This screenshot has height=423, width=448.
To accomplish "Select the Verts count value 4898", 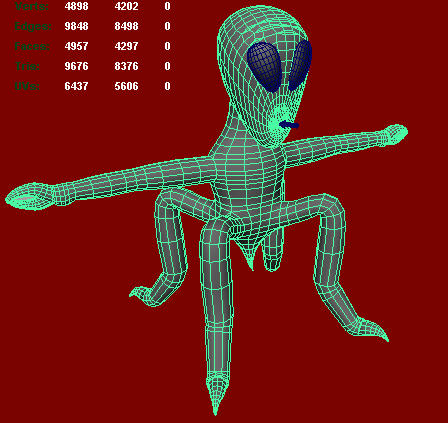I will coord(76,6).
